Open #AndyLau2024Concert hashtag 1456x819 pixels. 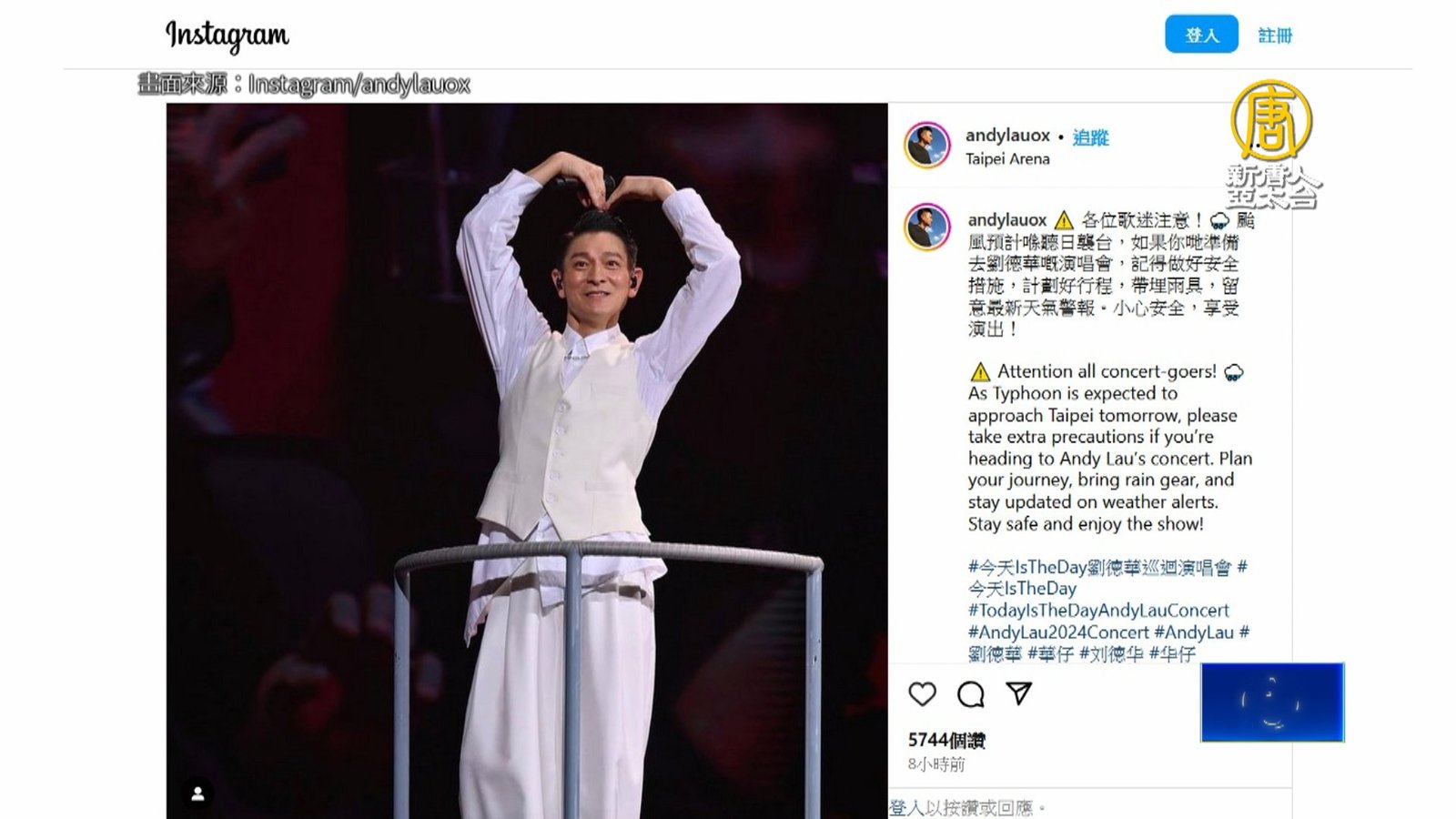(1058, 632)
